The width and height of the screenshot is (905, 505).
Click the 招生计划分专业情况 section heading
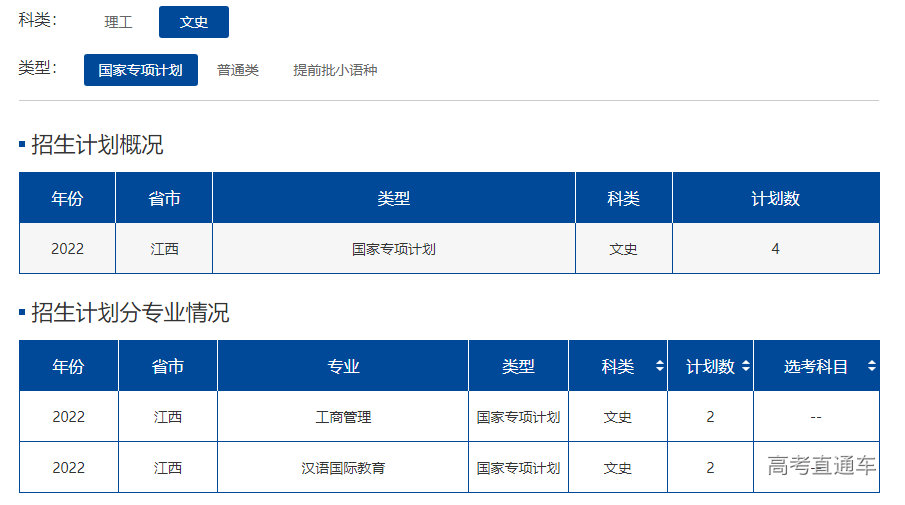pos(130,313)
